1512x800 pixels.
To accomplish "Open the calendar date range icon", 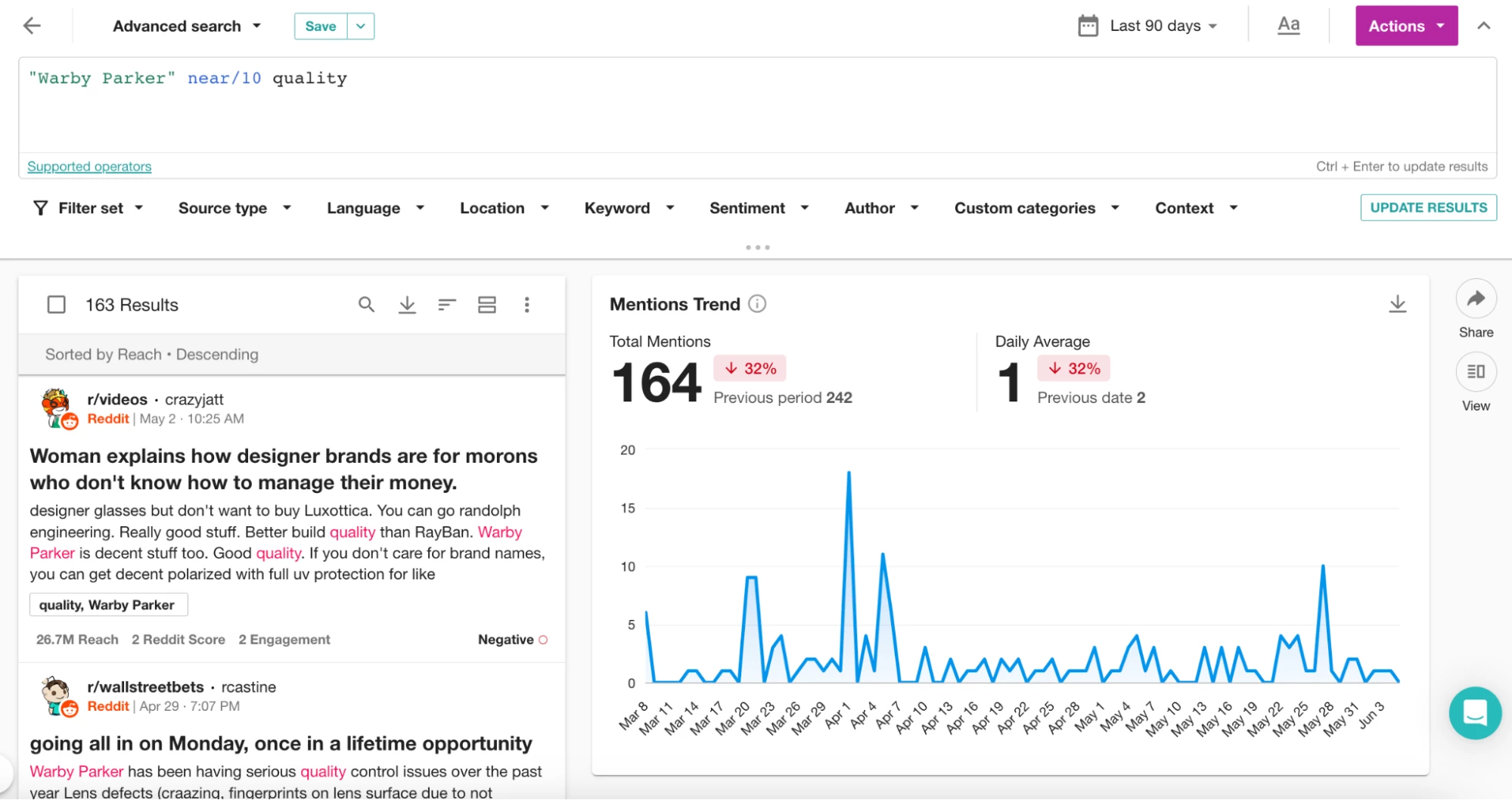I will (1088, 26).
